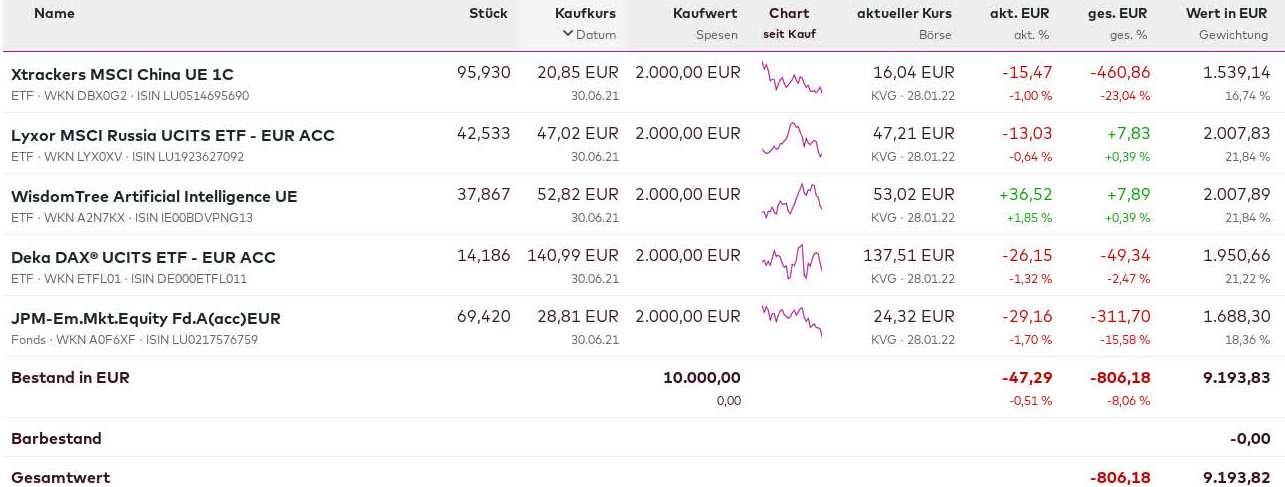Sort by Kaufwert column header
Viewport: 1285px width, 487px height.
click(x=705, y=14)
